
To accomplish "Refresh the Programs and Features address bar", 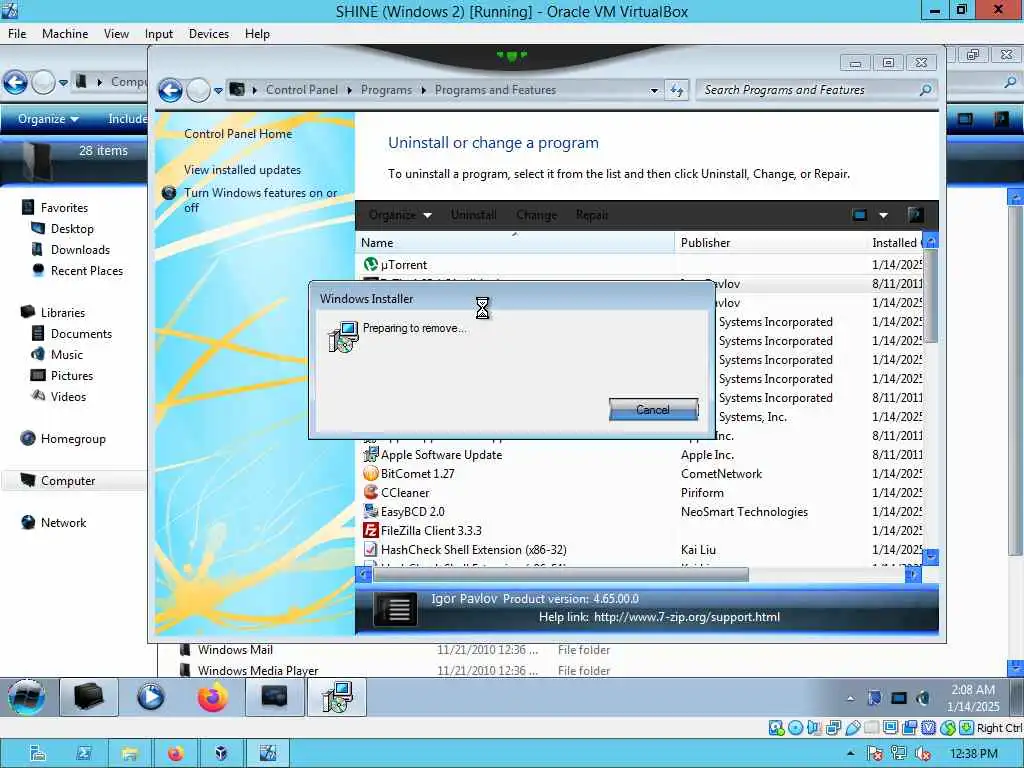I will click(677, 90).
